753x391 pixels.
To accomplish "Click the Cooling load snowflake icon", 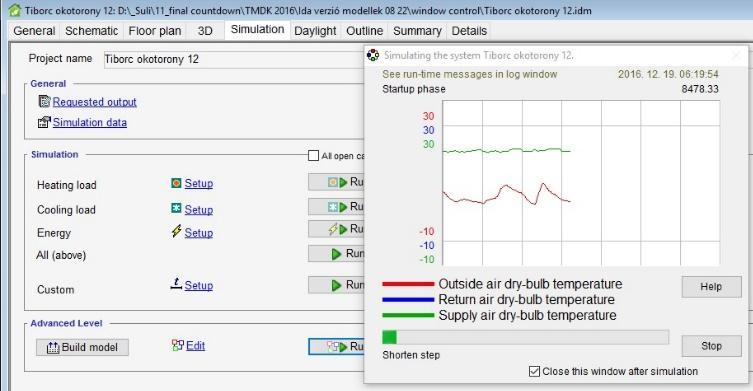I will tap(176, 208).
